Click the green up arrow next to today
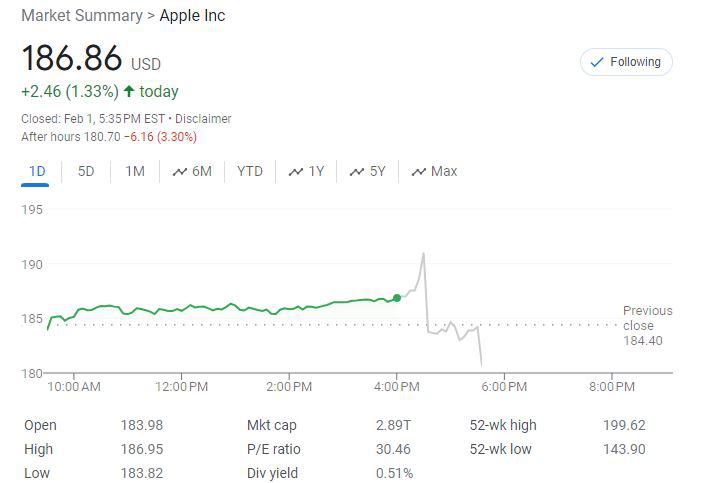Image resolution: width=703 pixels, height=483 pixels. 129,91
